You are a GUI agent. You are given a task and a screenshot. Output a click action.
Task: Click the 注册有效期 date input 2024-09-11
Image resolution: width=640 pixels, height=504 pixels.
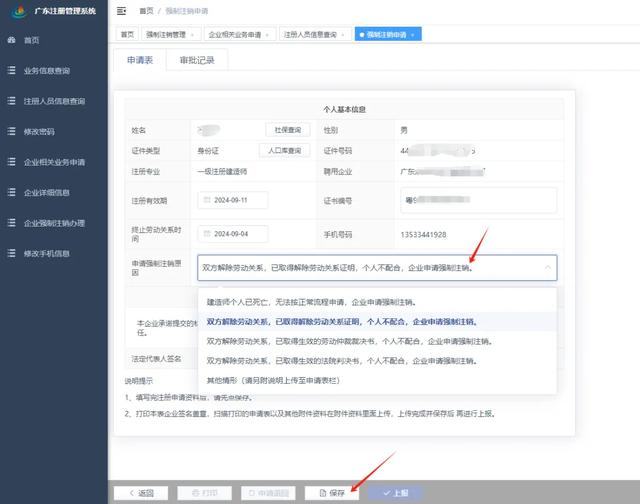[x=233, y=200]
